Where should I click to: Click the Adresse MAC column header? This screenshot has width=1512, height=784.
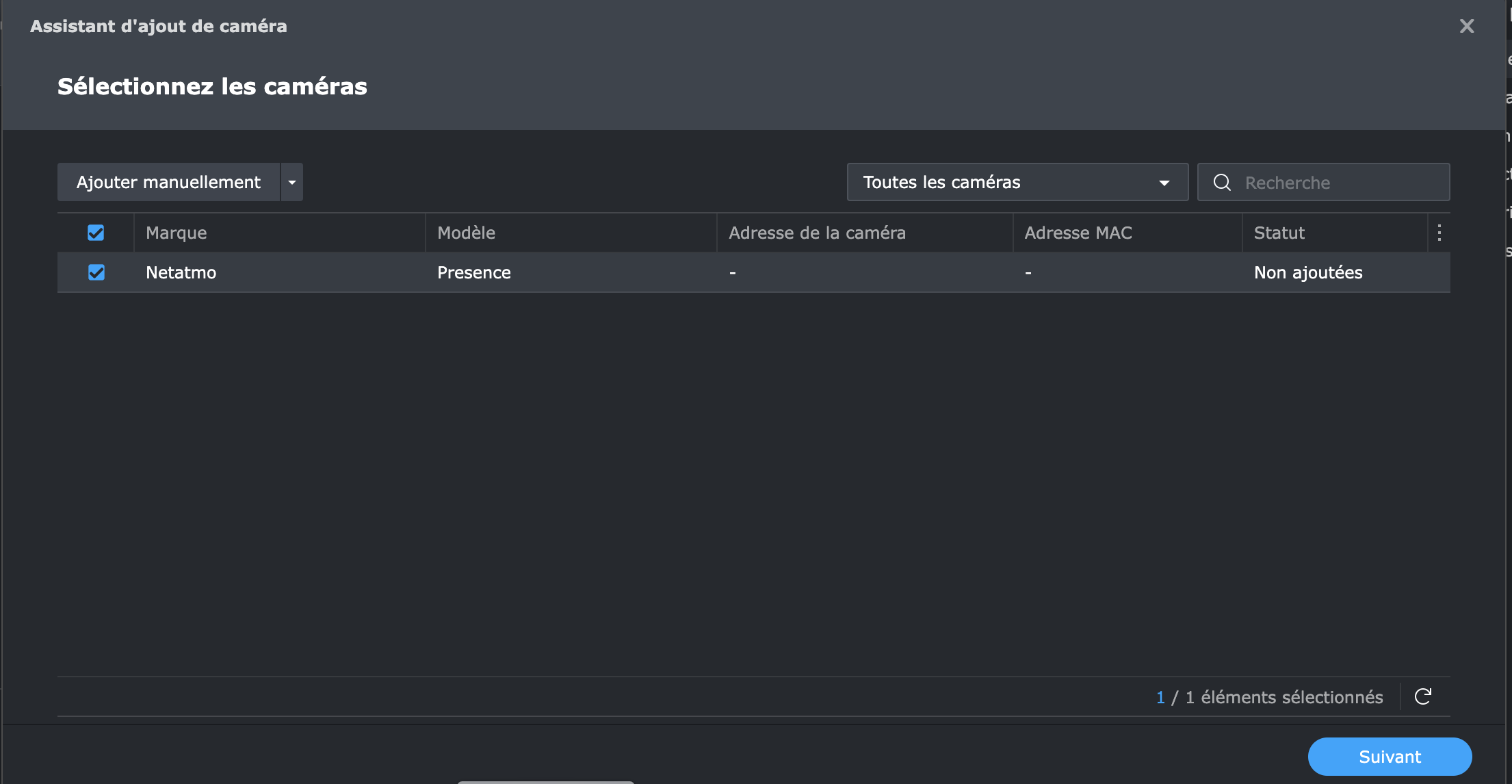click(x=1078, y=233)
